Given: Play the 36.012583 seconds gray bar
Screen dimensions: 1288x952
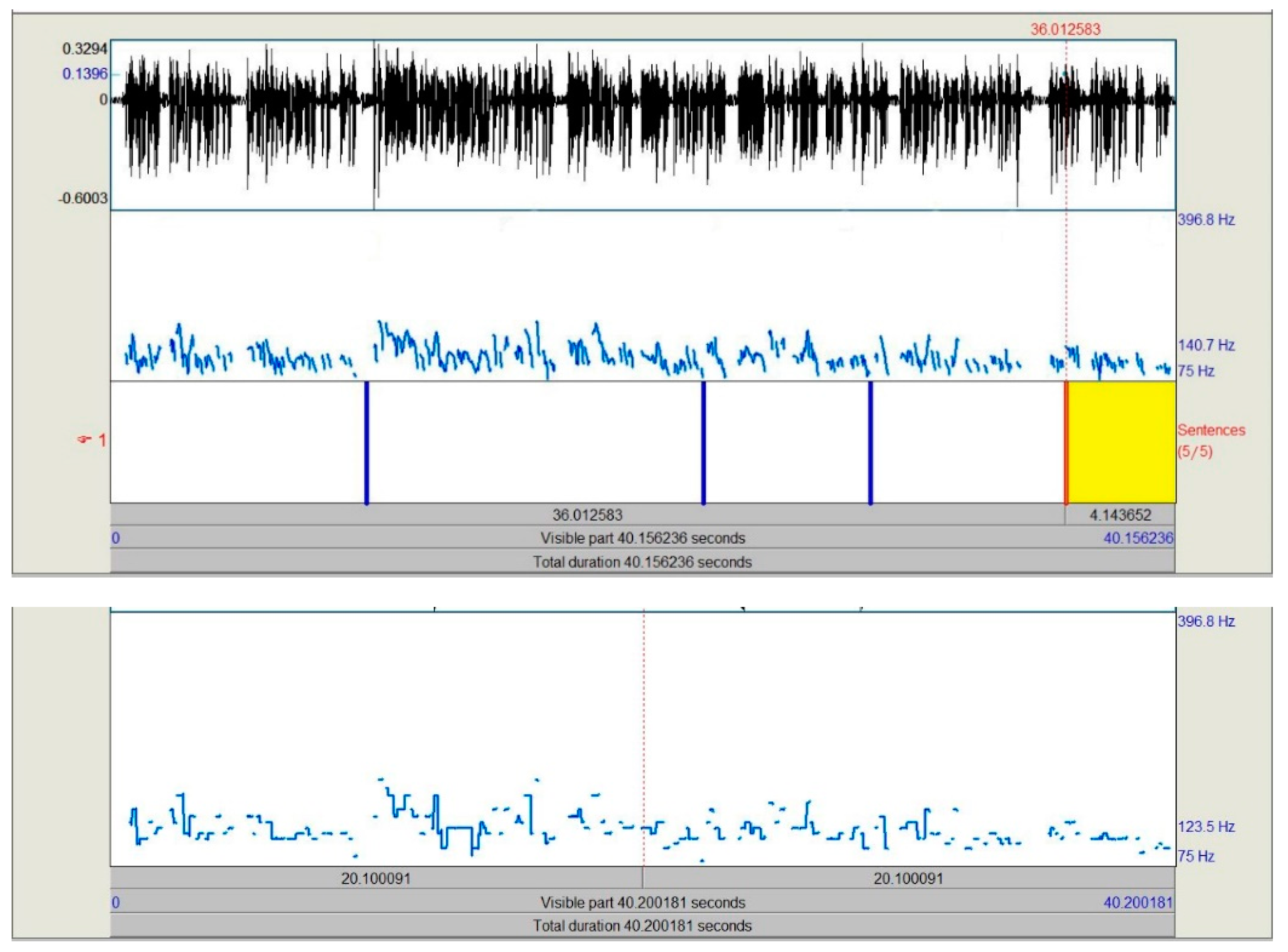Looking at the screenshot, I should 587,515.
